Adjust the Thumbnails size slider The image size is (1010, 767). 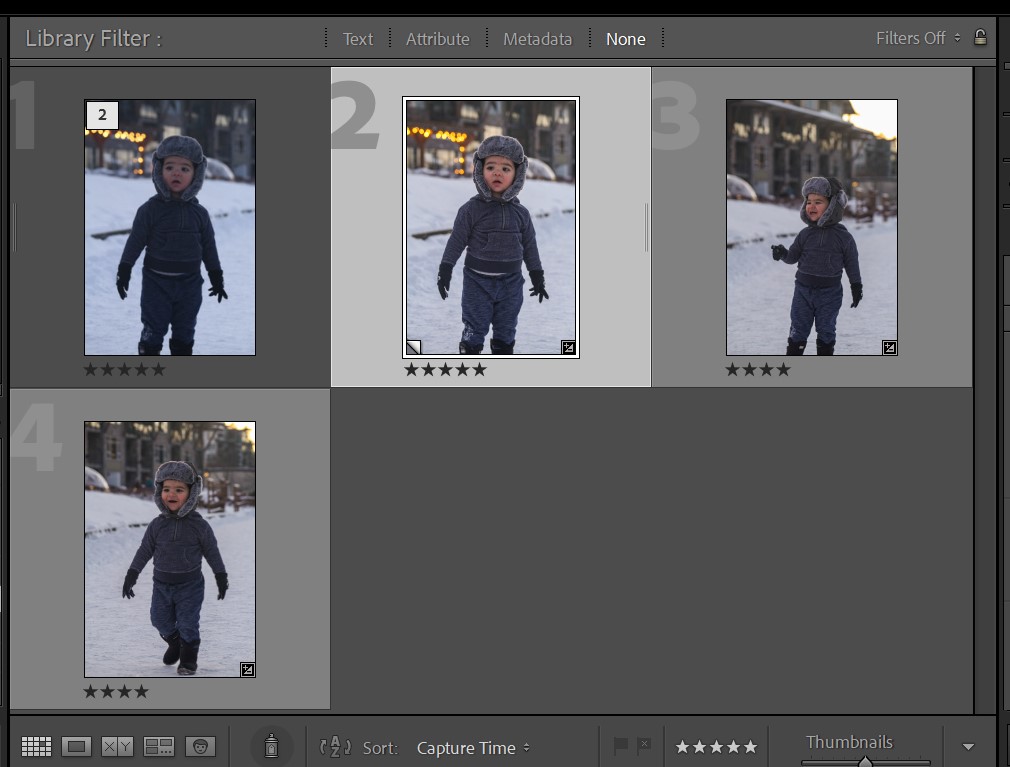[865, 761]
